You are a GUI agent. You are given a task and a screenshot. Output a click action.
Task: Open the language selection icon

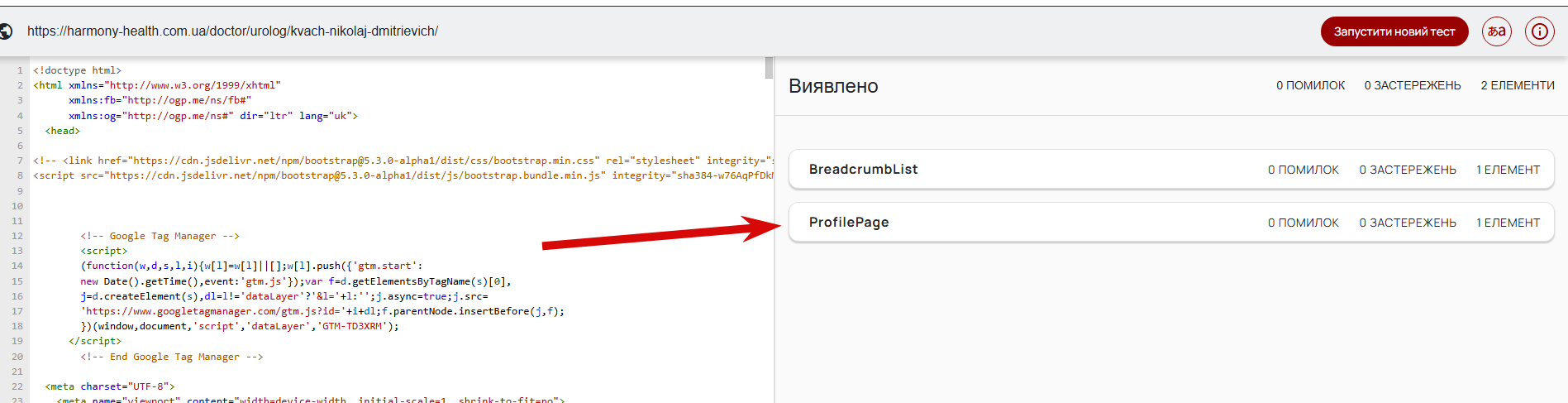tap(1496, 31)
